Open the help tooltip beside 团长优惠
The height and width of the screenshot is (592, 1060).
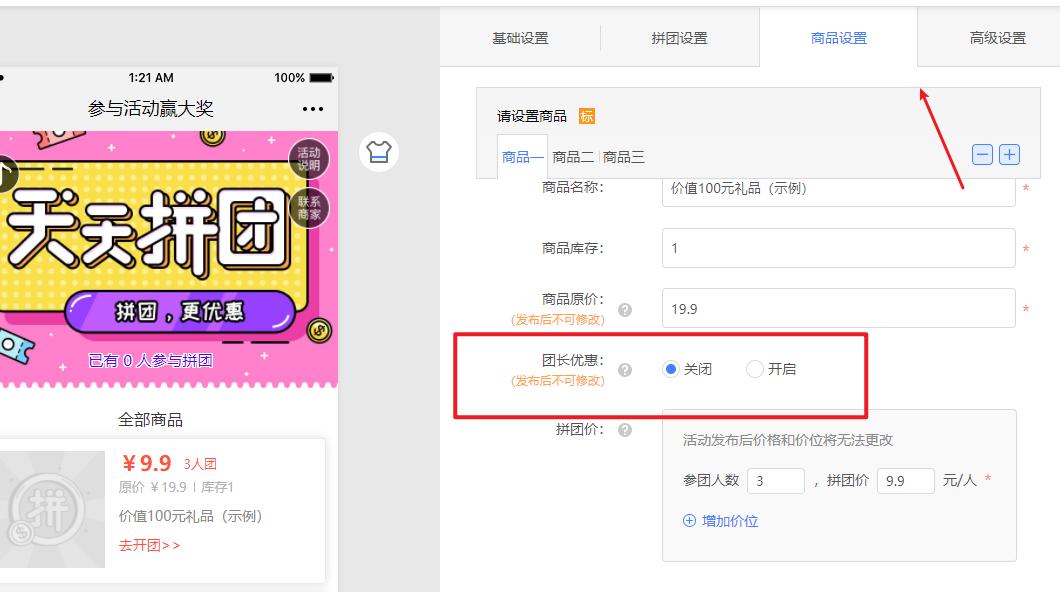(624, 368)
